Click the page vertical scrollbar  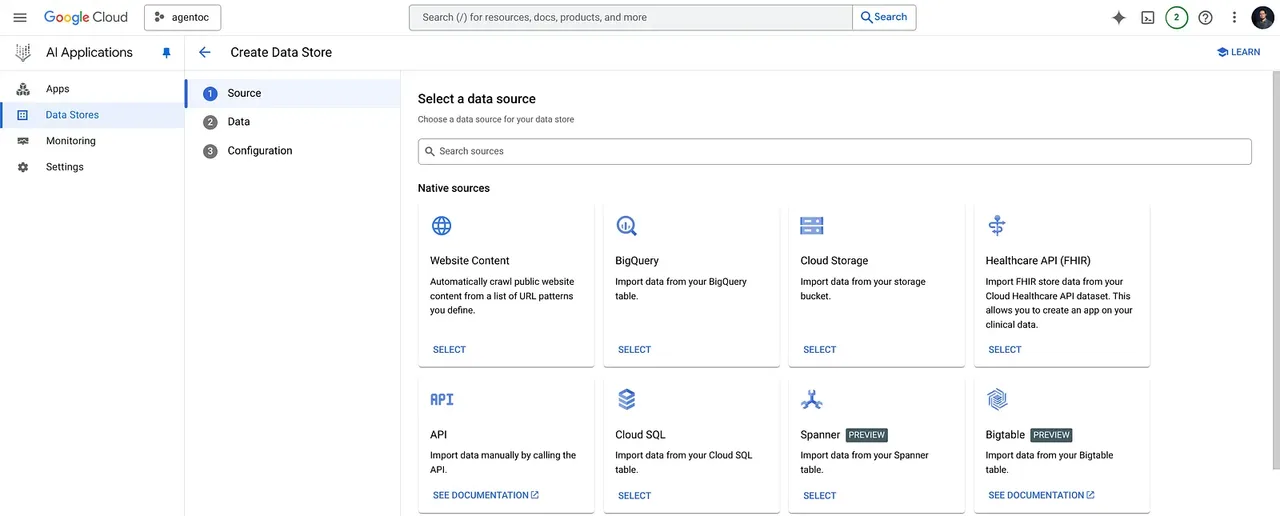[x=1275, y=270]
